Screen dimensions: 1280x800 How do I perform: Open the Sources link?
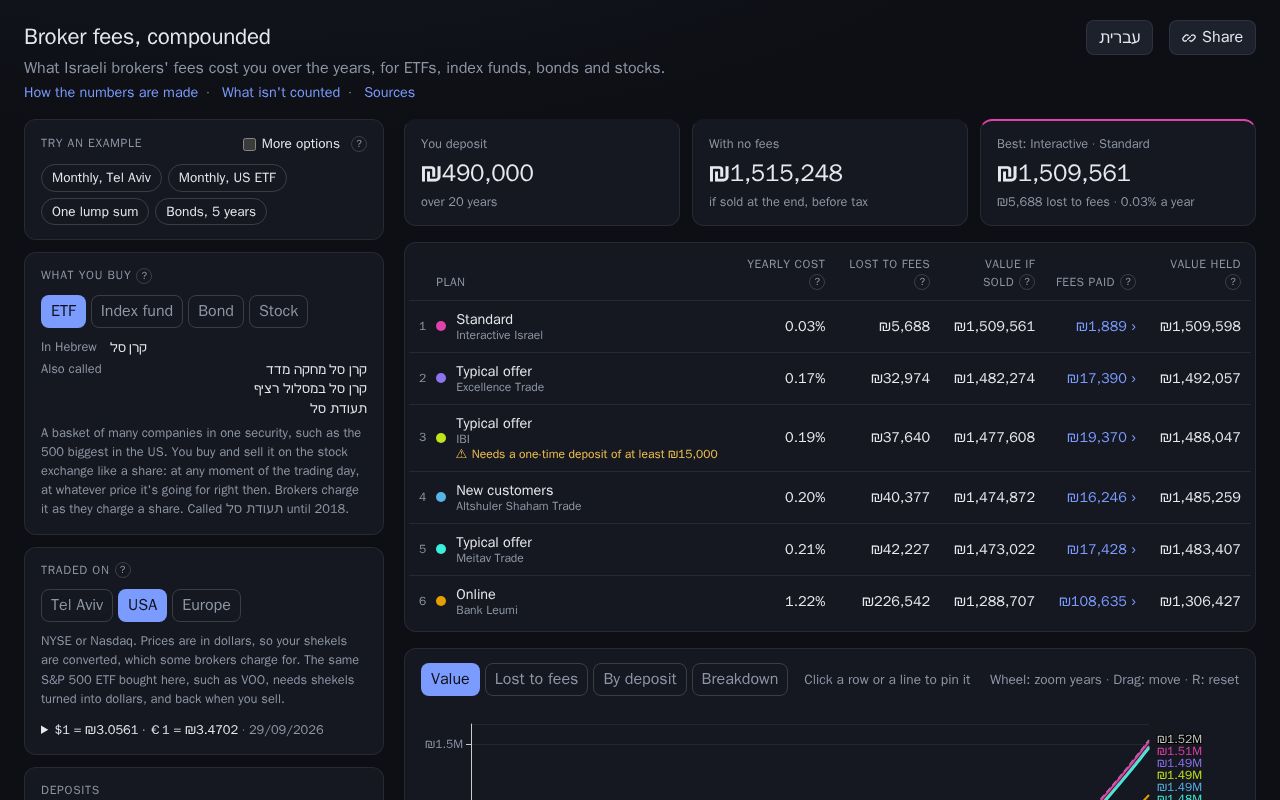(389, 92)
